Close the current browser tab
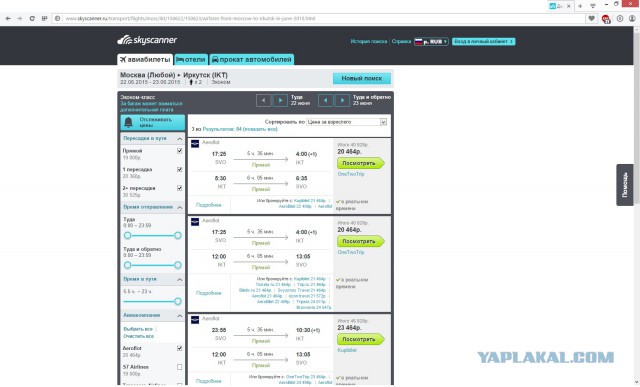640x387 pixels. pos(569,6)
